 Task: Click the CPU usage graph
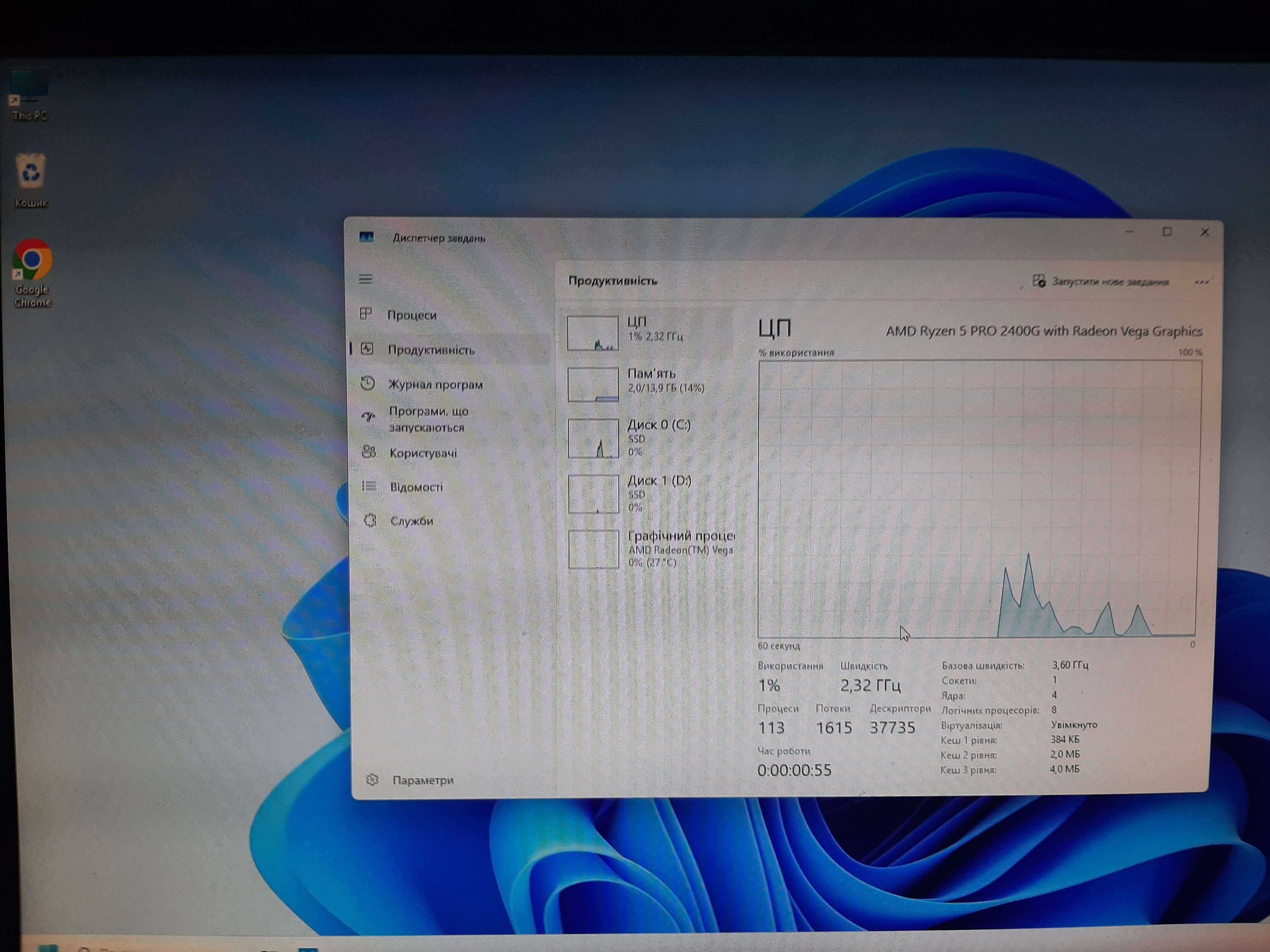pyautogui.click(x=979, y=498)
